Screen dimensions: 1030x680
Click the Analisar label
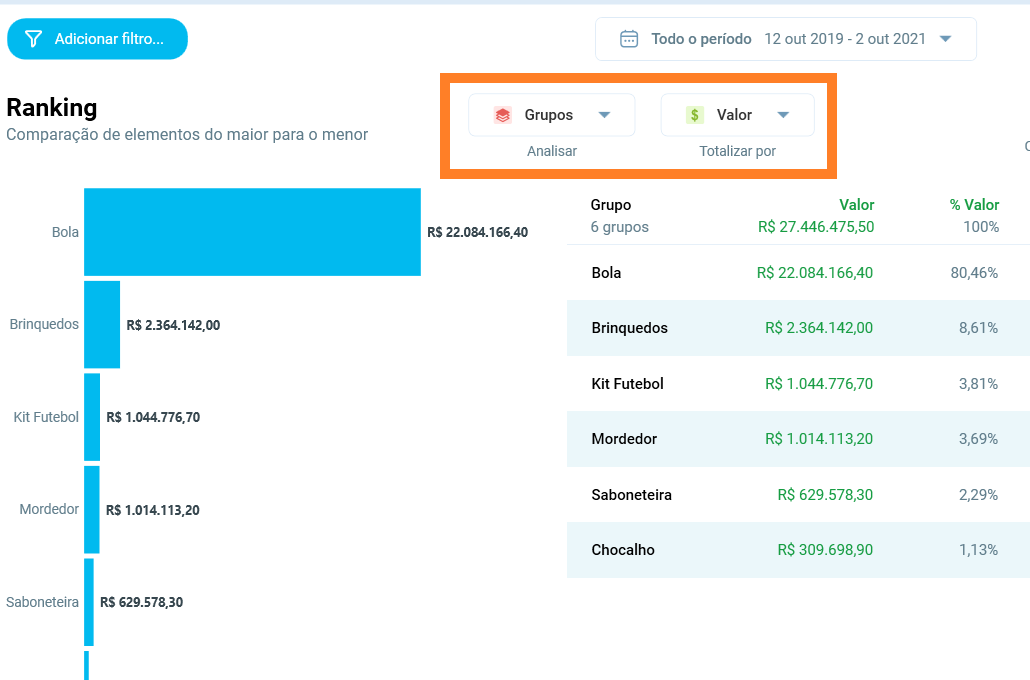click(552, 151)
